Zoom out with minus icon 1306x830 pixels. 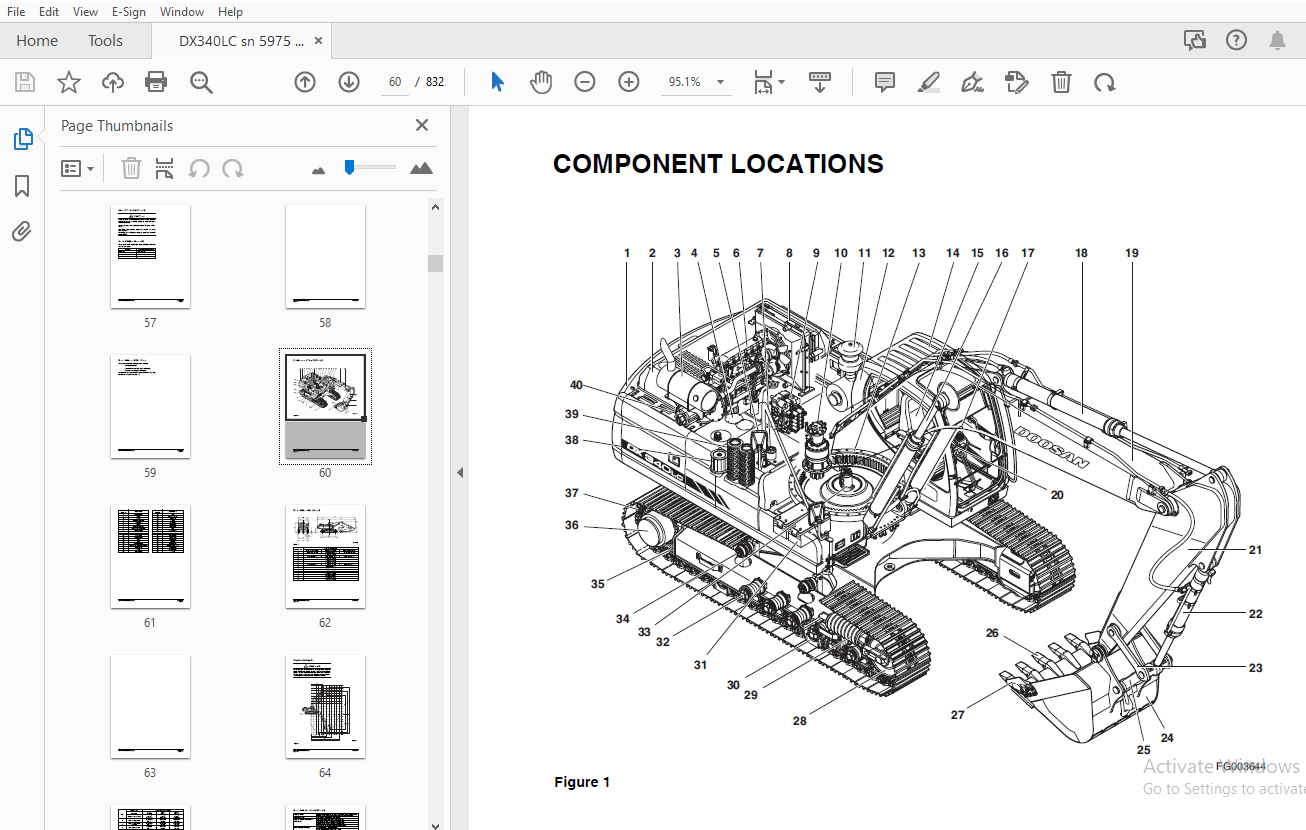tap(585, 82)
